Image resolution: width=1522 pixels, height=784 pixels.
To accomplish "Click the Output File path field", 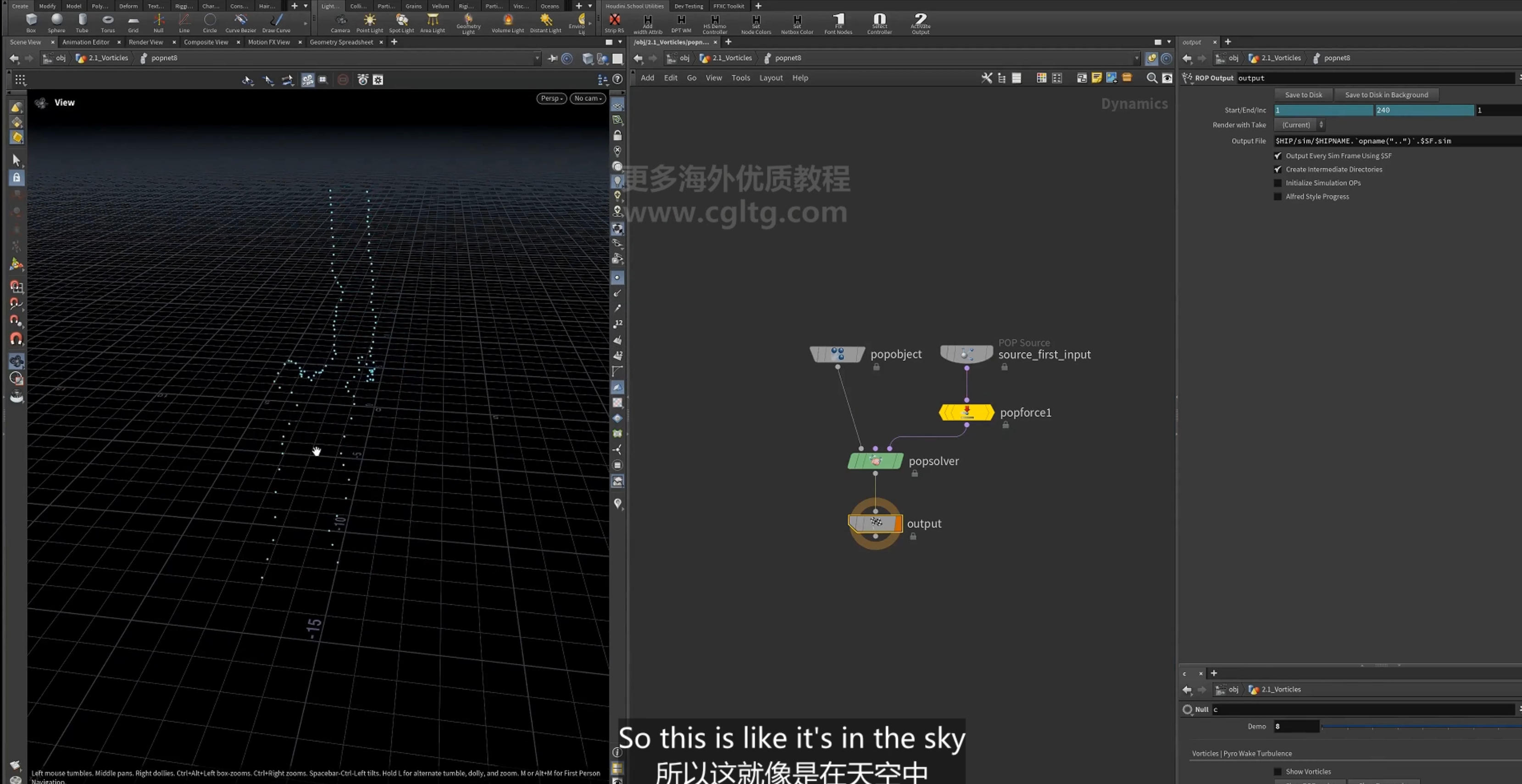I will [x=1397, y=141].
